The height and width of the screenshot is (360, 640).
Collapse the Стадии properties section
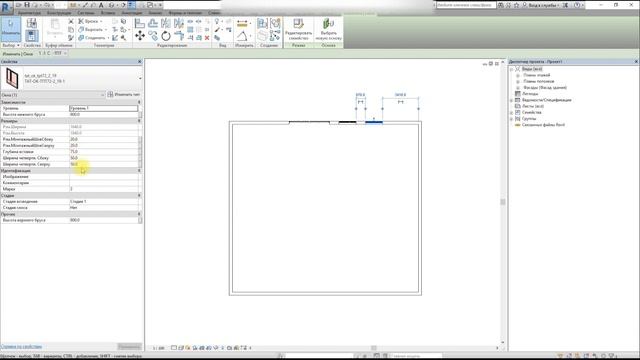pyautogui.click(x=139, y=196)
